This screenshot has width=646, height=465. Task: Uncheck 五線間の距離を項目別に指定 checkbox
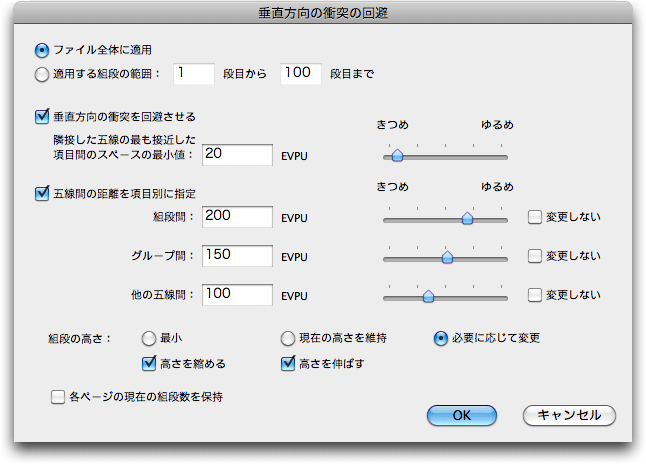click(x=42, y=193)
